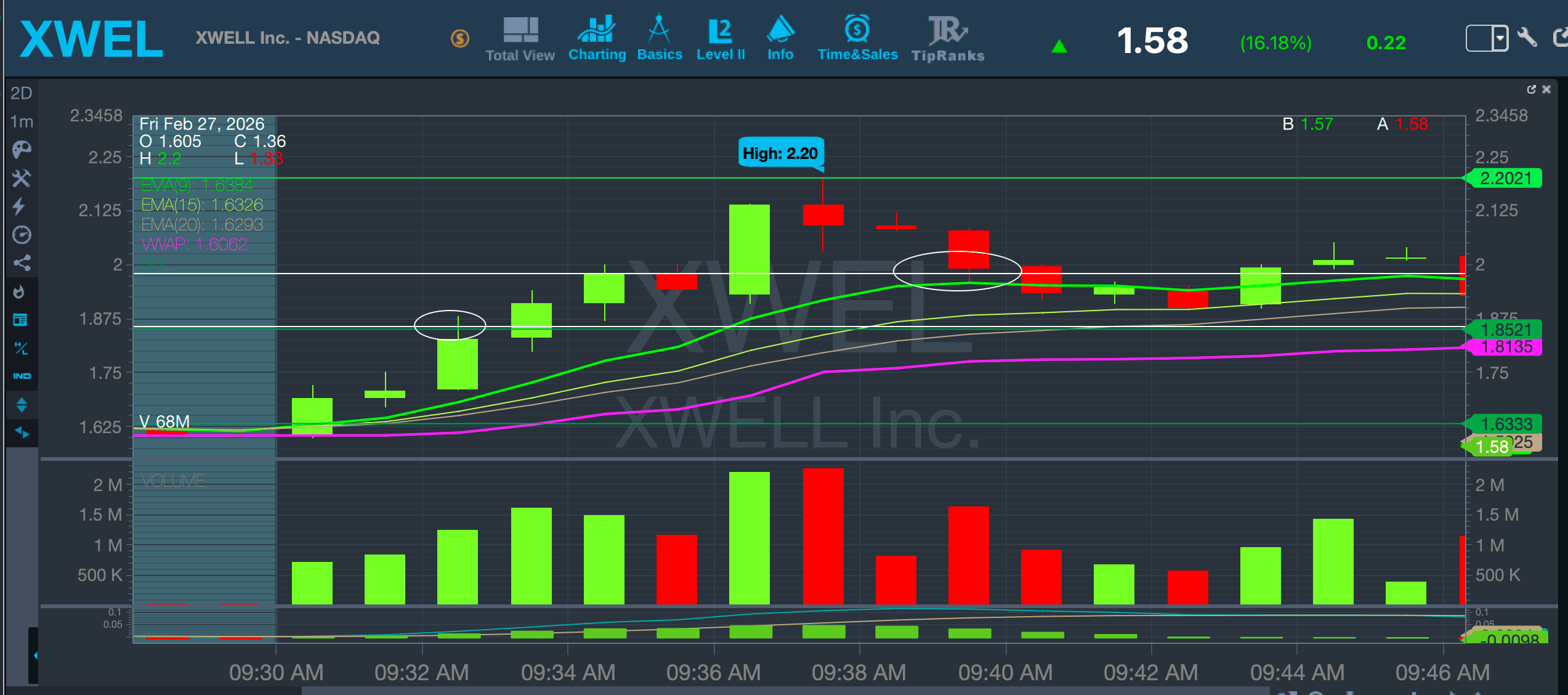Open the 1m timeframe selector
Screen dimensions: 1568x695
(x=22, y=122)
